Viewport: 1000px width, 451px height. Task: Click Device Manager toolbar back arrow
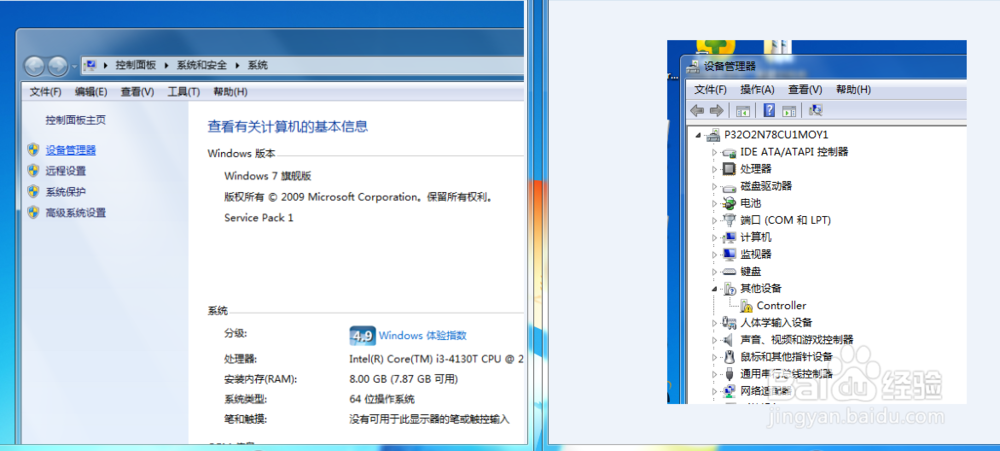[697, 111]
